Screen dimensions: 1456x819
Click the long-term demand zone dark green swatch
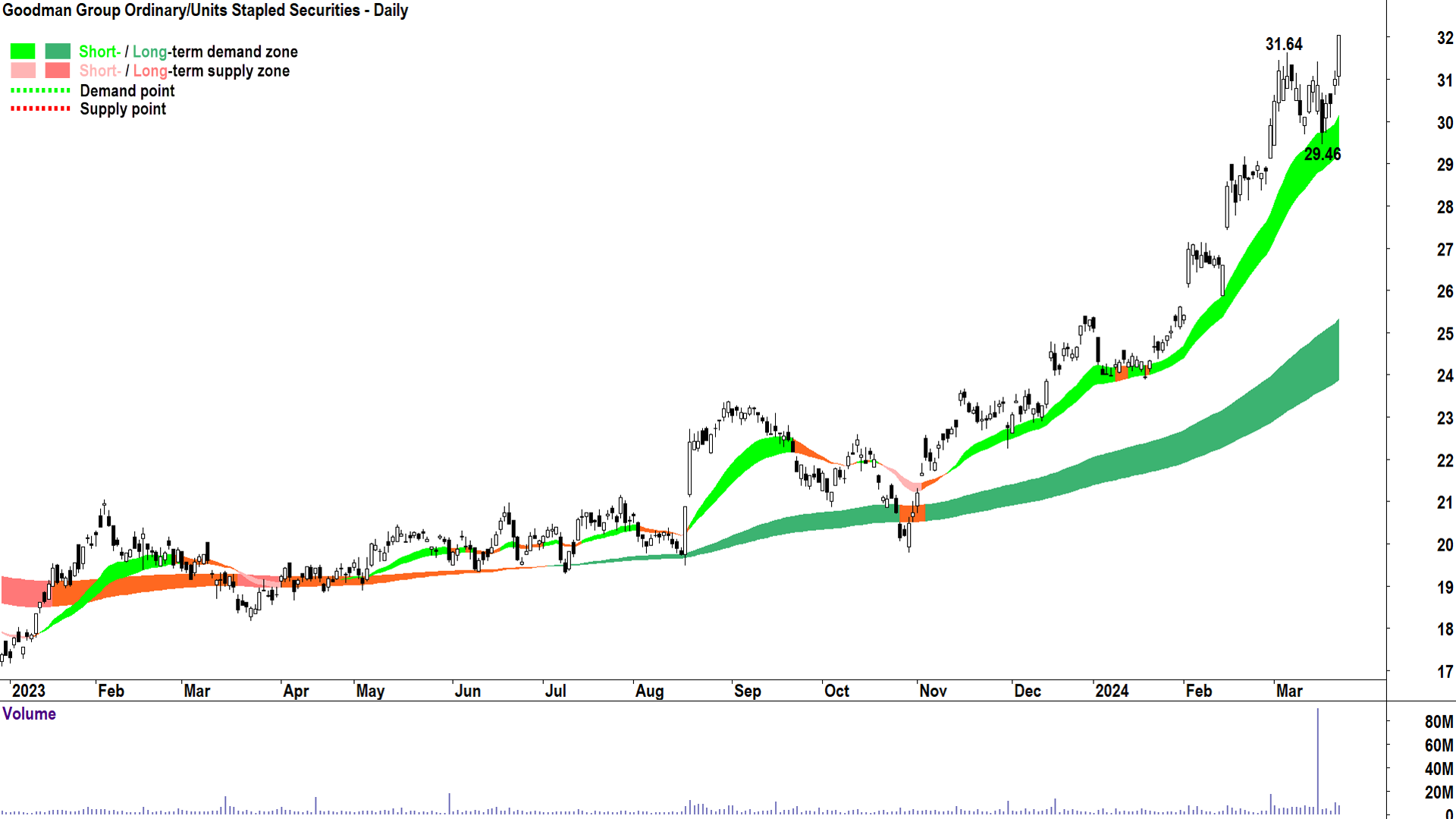[58, 52]
